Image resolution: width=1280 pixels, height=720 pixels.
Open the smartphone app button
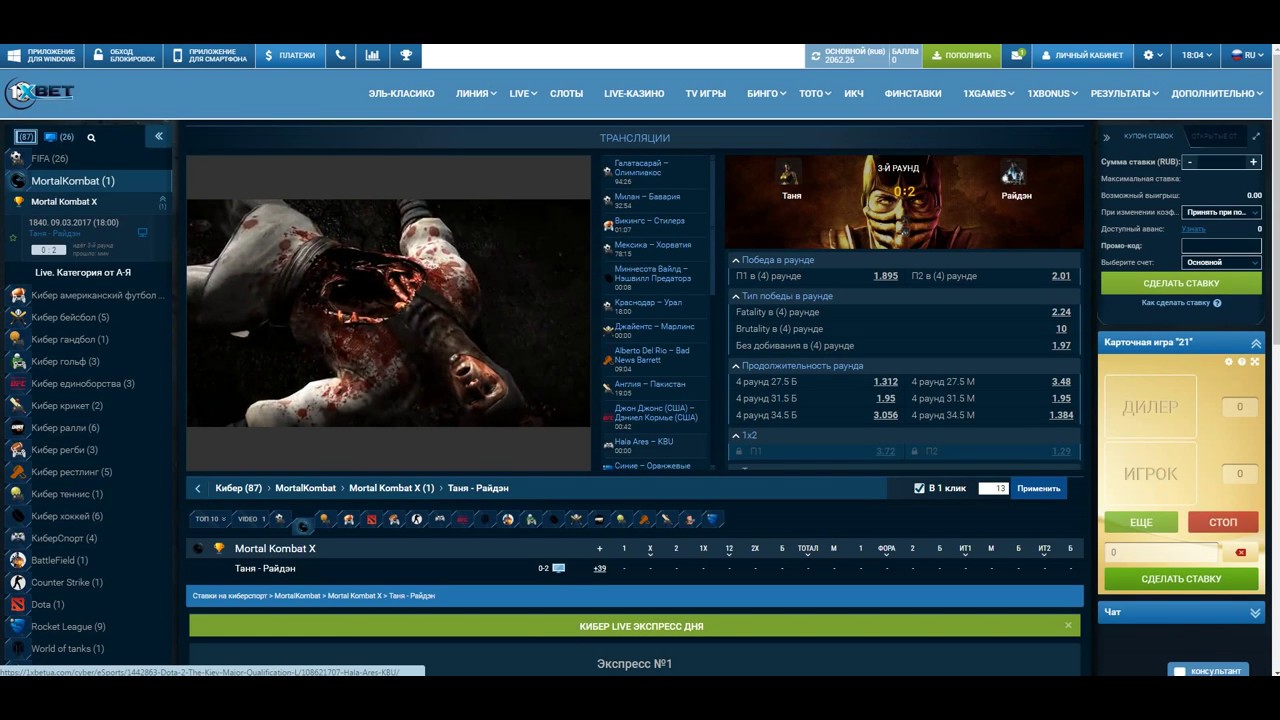[208, 56]
